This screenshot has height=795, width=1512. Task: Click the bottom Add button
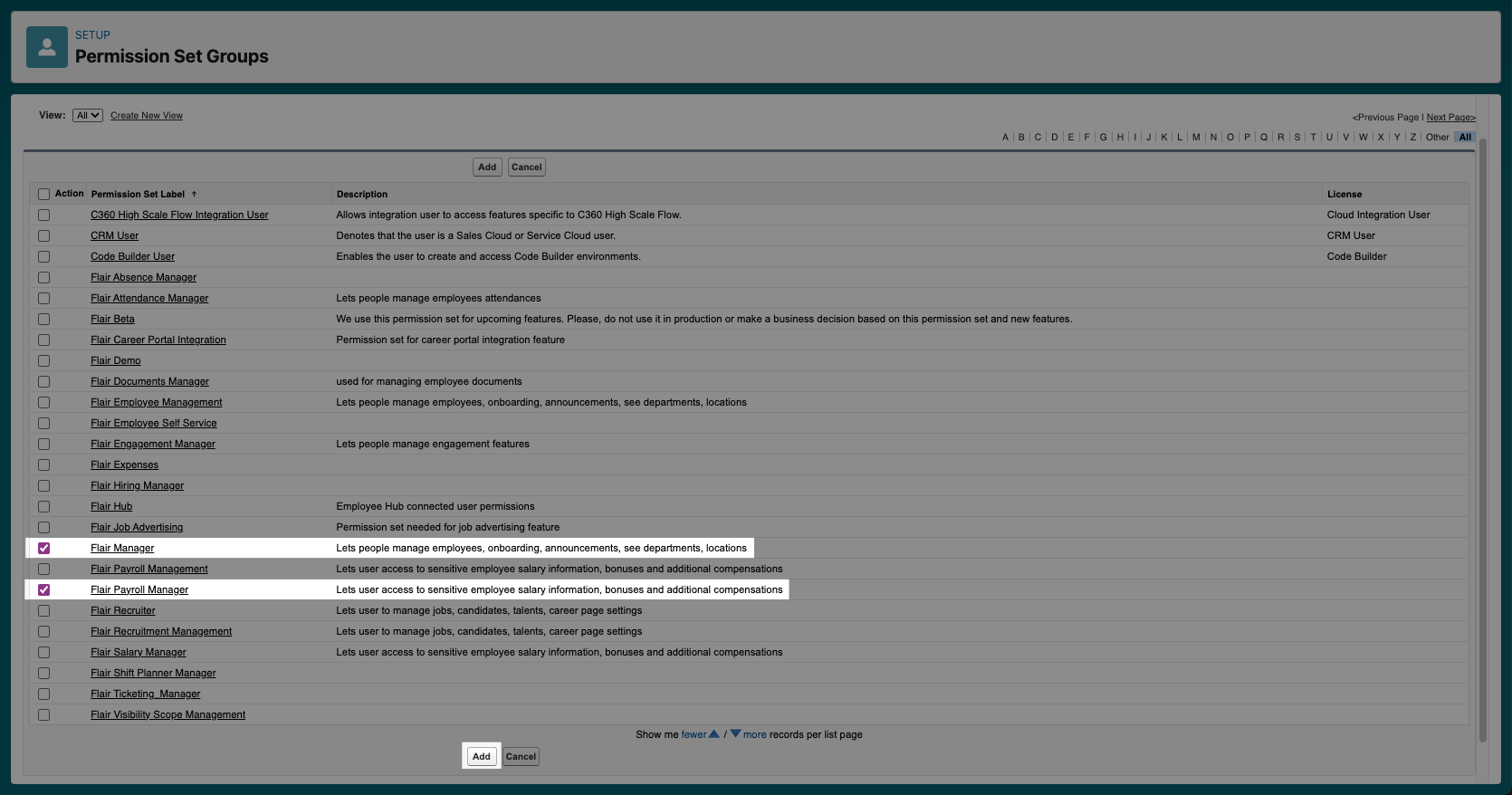(x=482, y=757)
